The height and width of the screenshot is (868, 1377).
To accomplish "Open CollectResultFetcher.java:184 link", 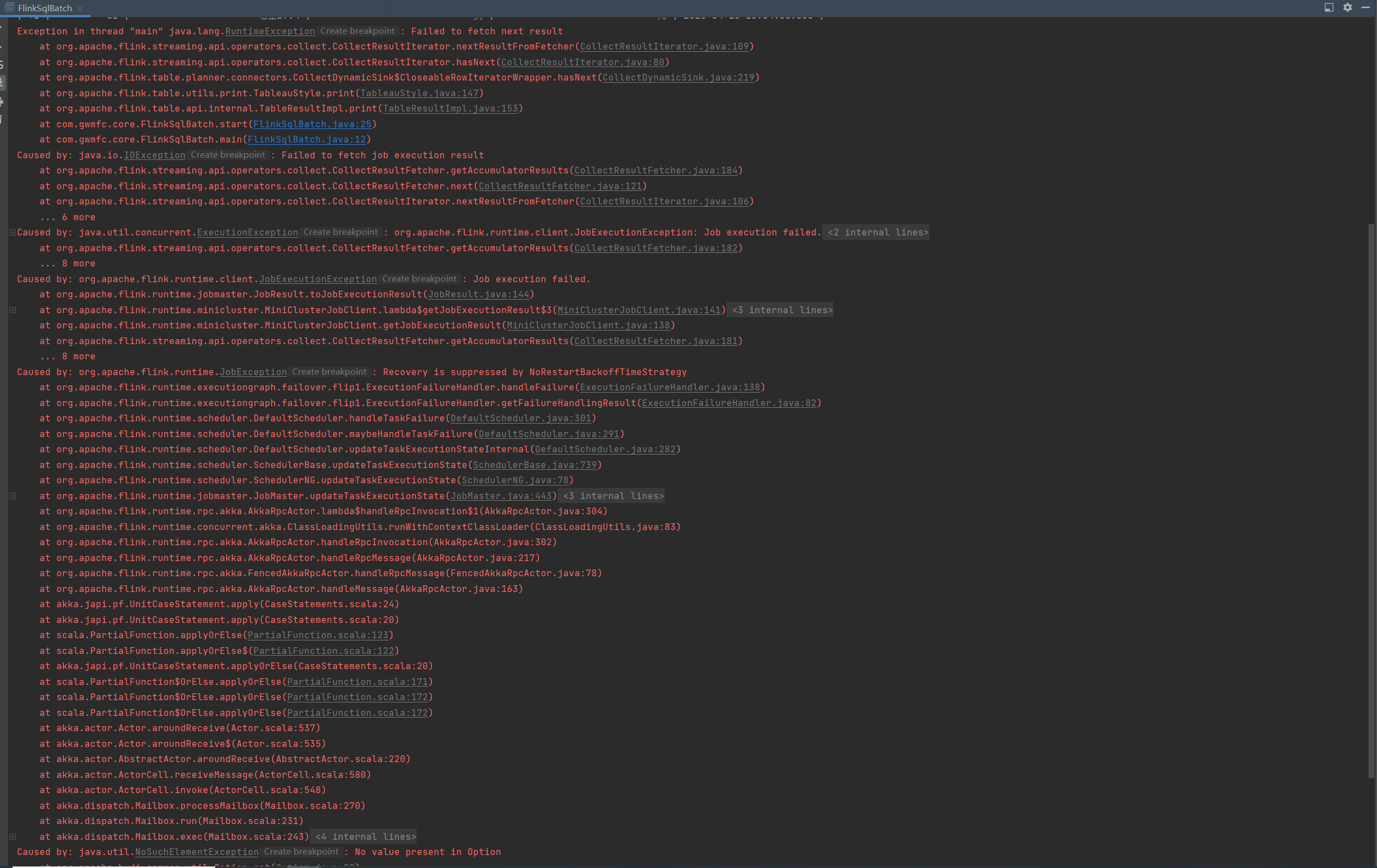I will point(656,171).
